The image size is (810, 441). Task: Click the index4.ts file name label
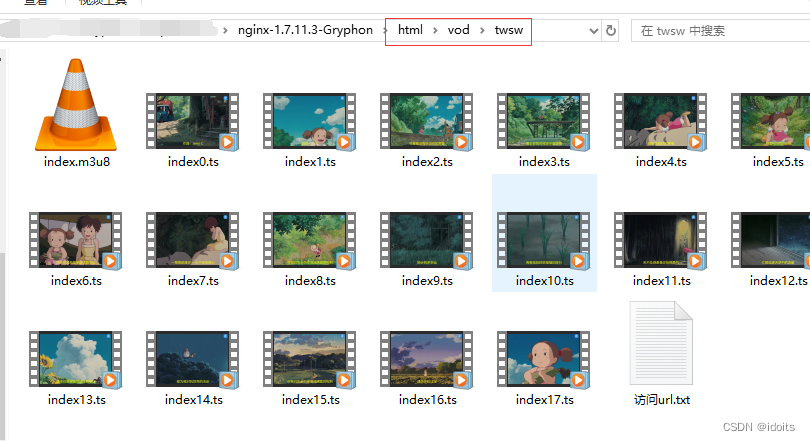tap(661, 162)
